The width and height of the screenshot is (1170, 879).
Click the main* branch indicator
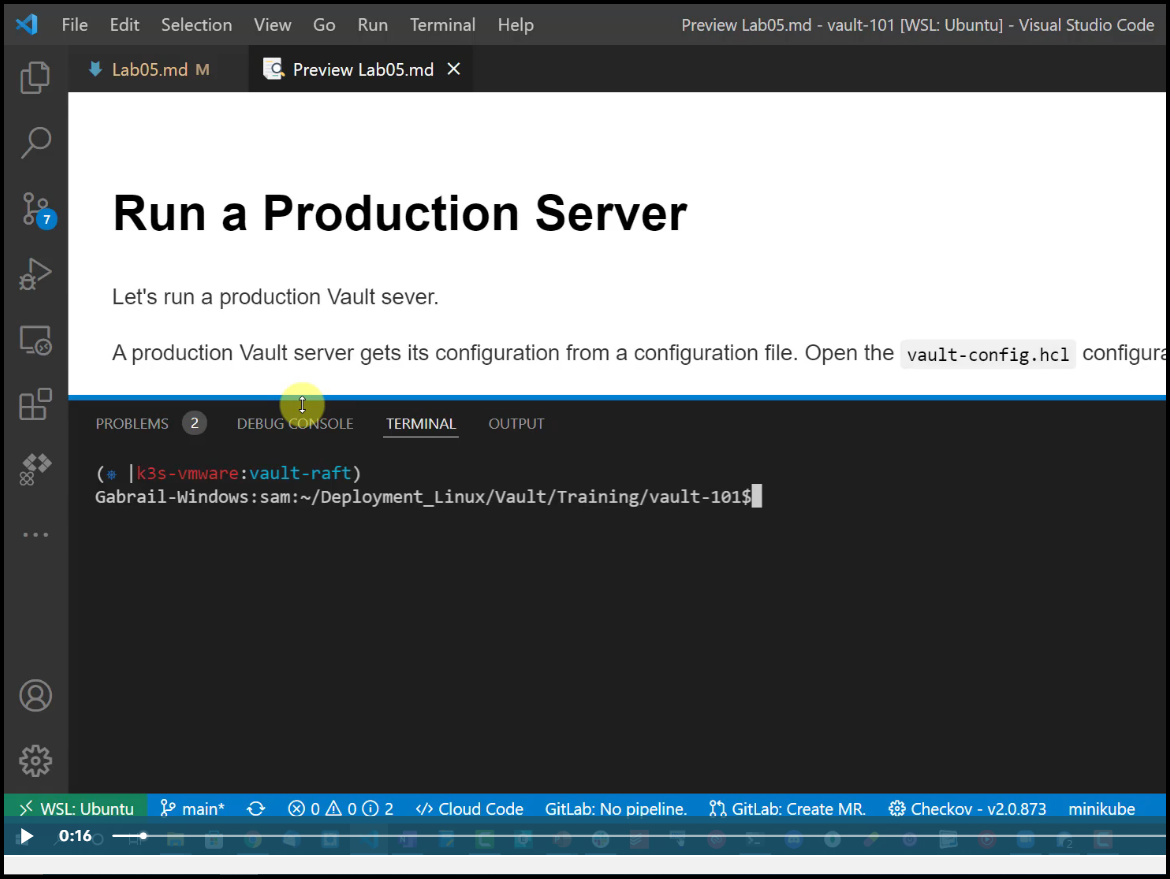click(x=193, y=809)
